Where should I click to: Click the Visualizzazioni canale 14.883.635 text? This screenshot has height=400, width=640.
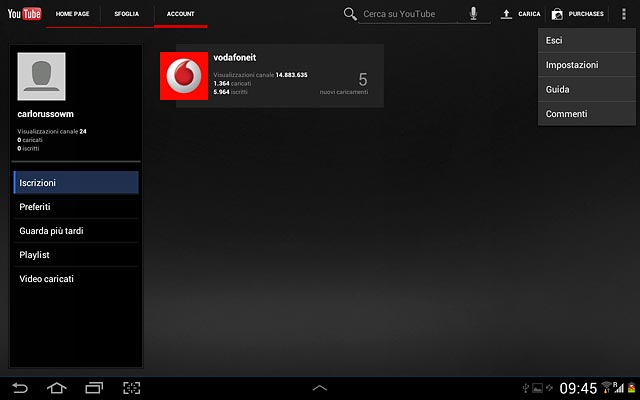click(260, 75)
